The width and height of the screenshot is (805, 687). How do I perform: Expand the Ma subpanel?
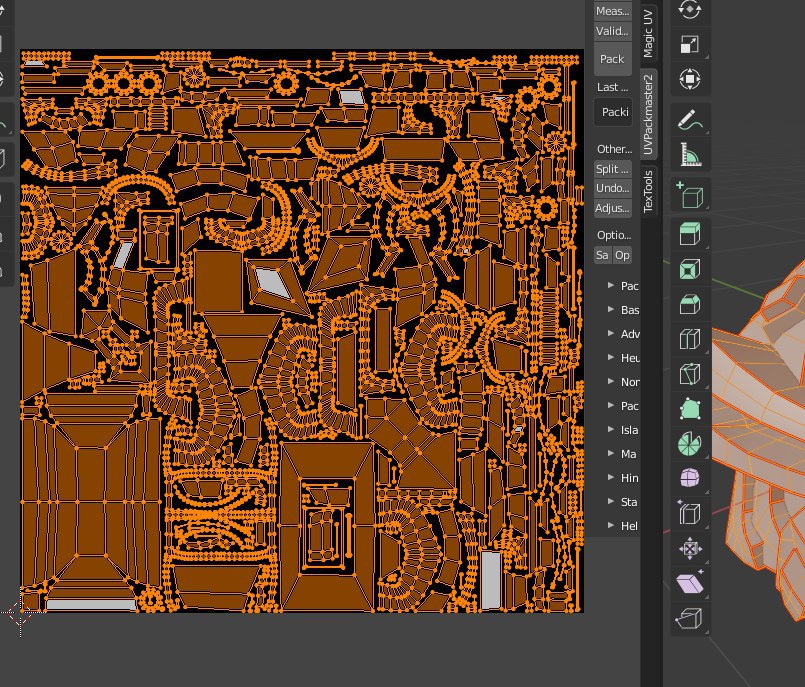[611, 453]
